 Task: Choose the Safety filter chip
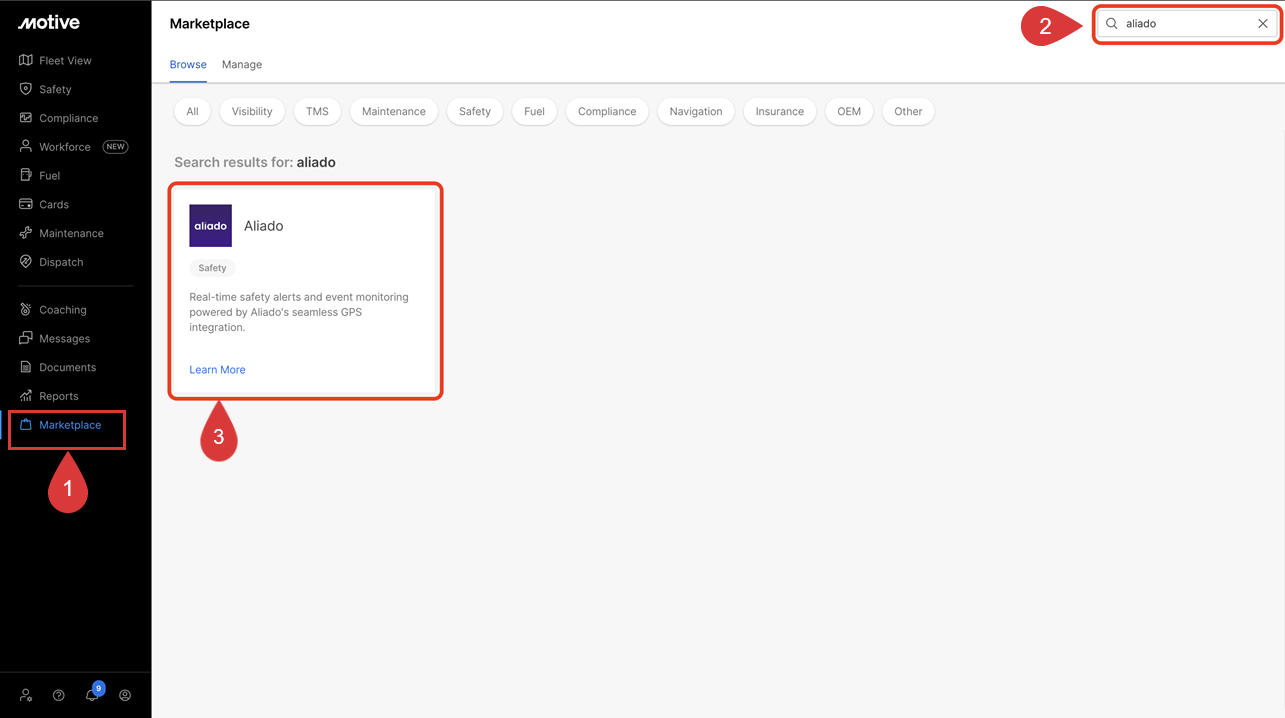point(475,111)
